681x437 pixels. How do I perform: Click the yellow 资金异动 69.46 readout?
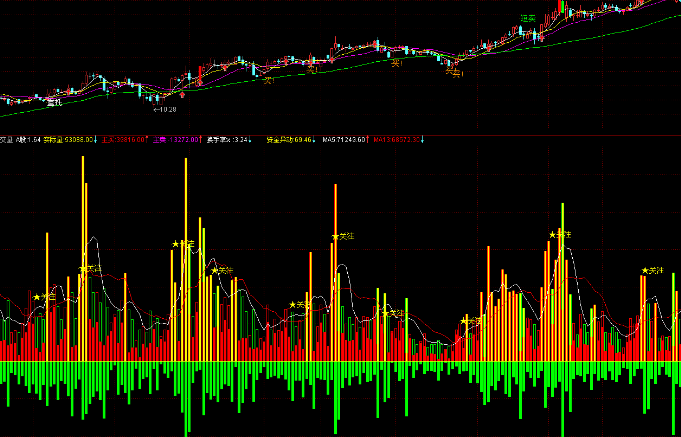(x=291, y=140)
